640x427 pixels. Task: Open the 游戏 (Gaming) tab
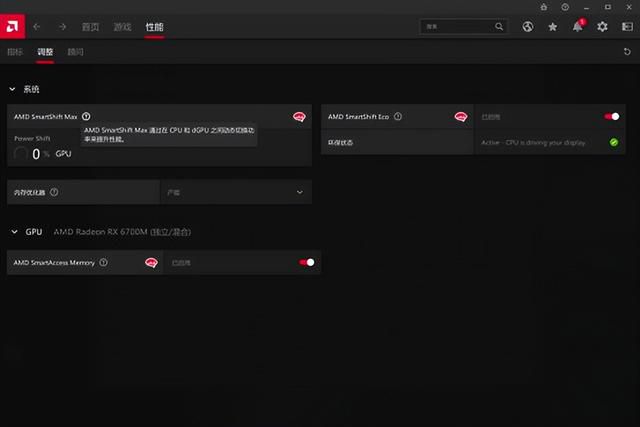pos(122,27)
